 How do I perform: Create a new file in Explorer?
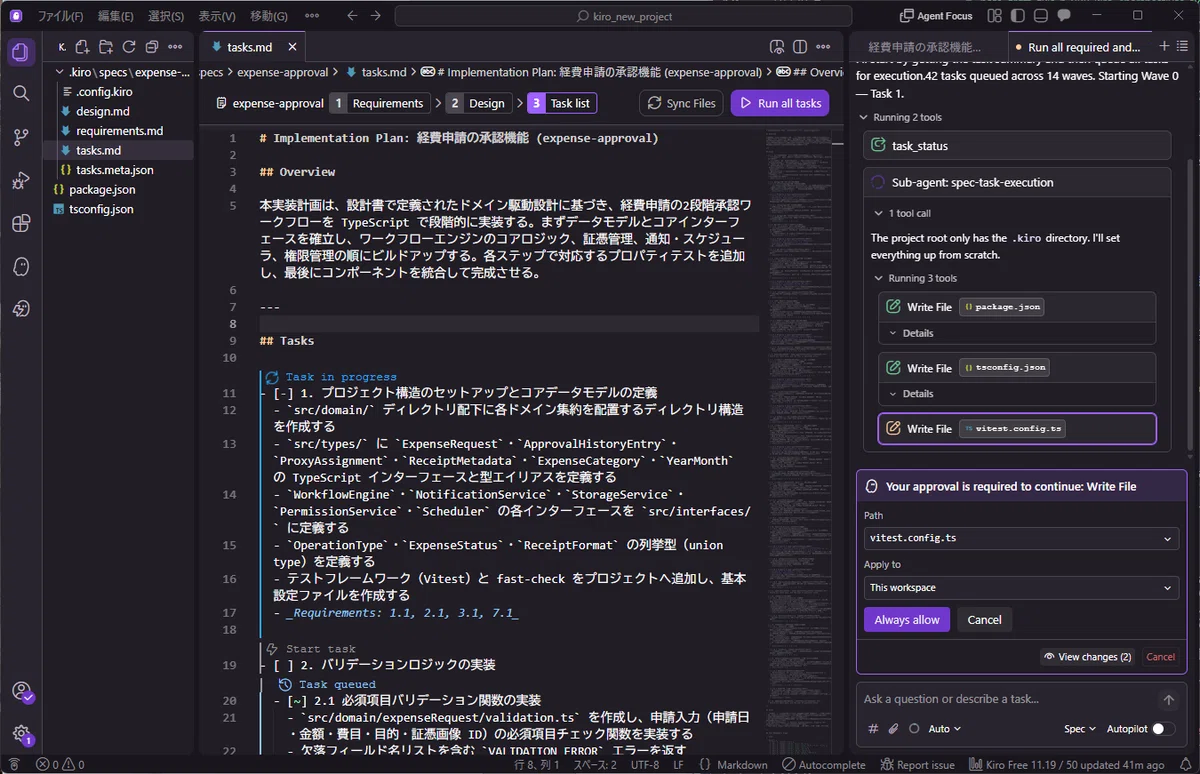tap(82, 47)
